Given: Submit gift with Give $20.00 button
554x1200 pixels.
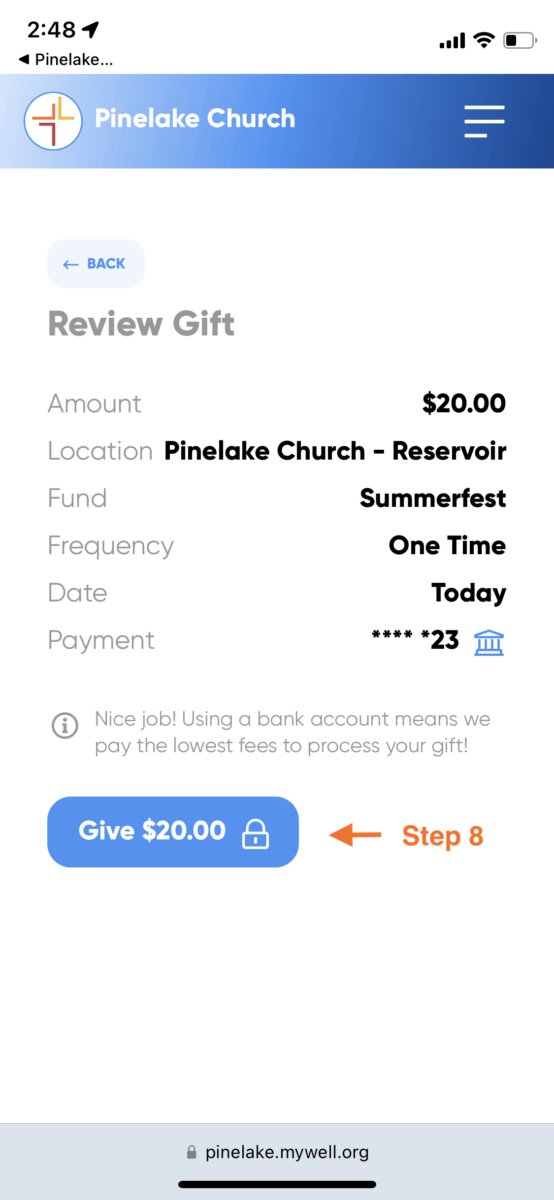Looking at the screenshot, I should (173, 832).
